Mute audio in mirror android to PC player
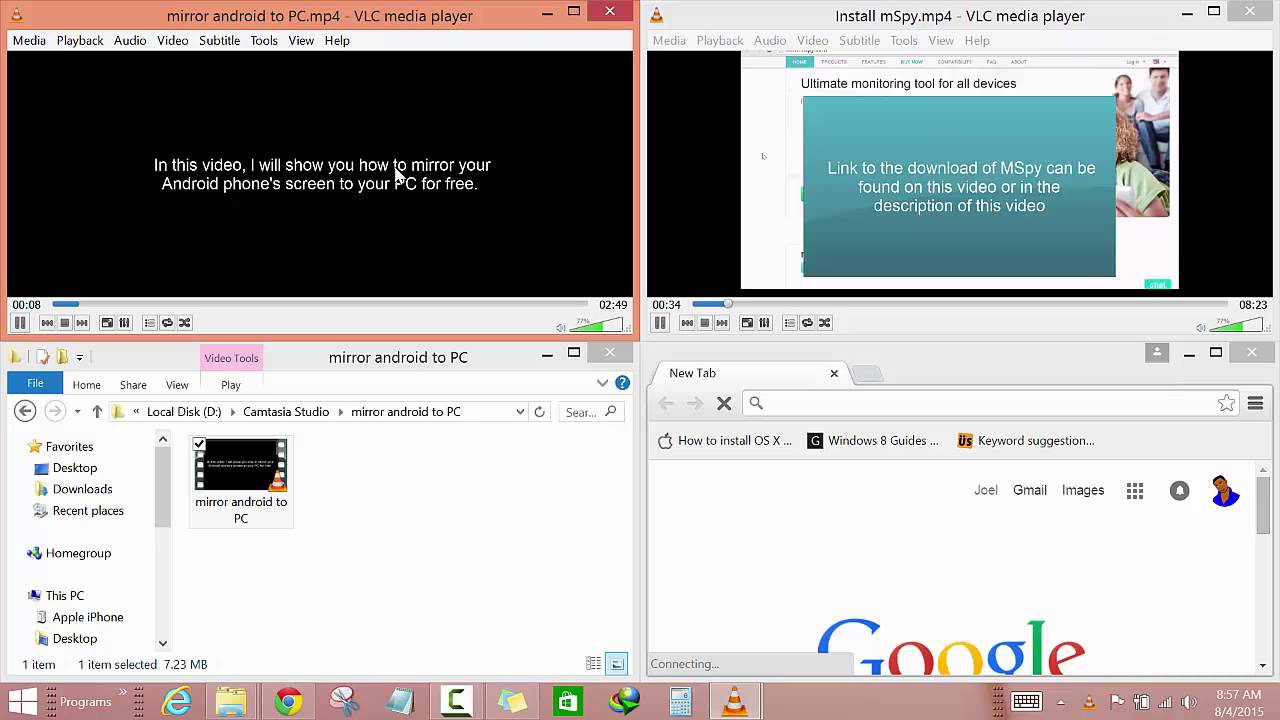 coord(561,327)
